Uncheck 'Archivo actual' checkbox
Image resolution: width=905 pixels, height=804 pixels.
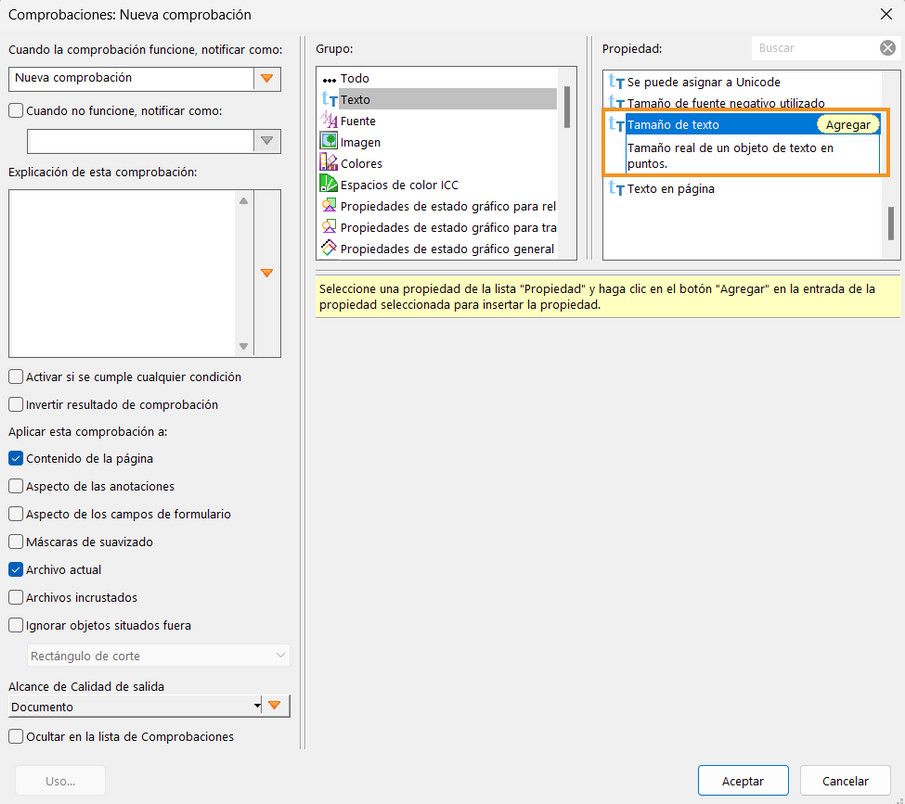tap(16, 570)
